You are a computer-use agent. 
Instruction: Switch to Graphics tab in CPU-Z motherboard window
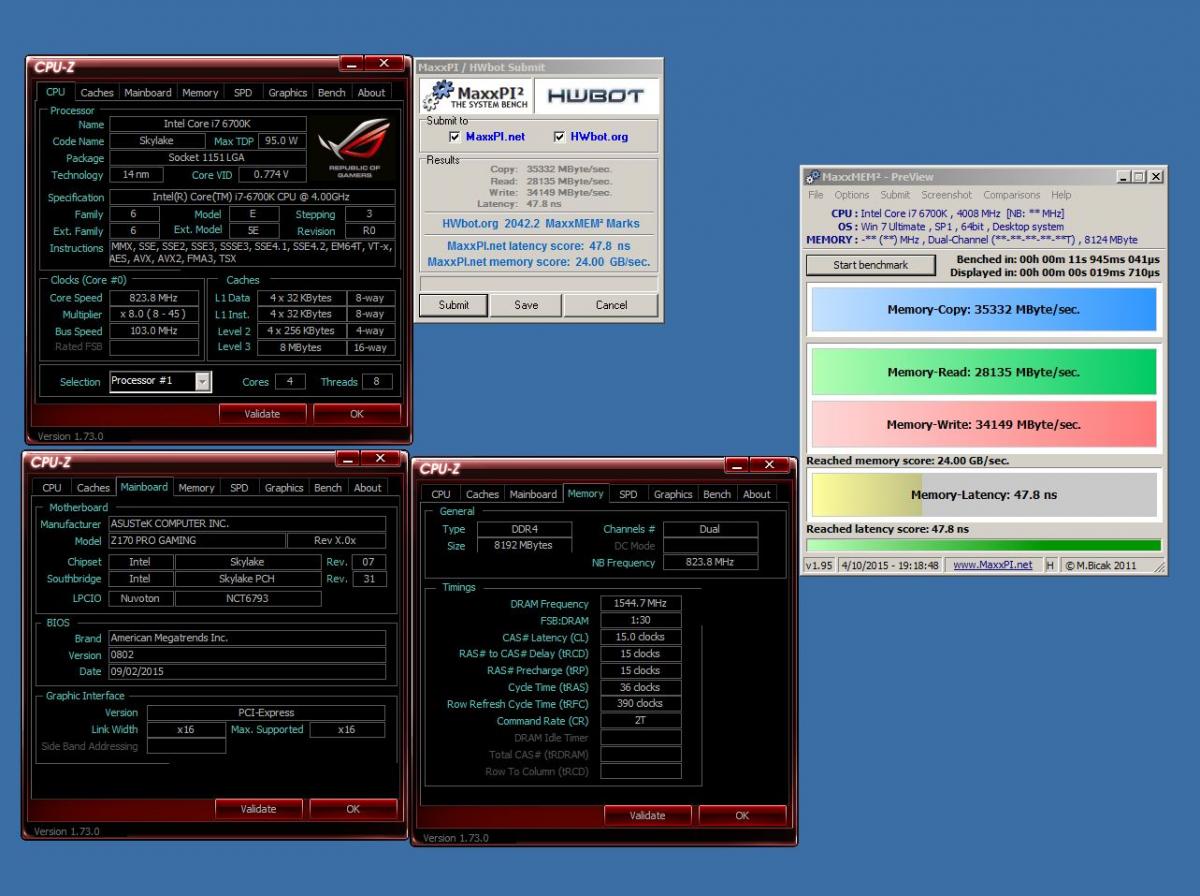[284, 488]
